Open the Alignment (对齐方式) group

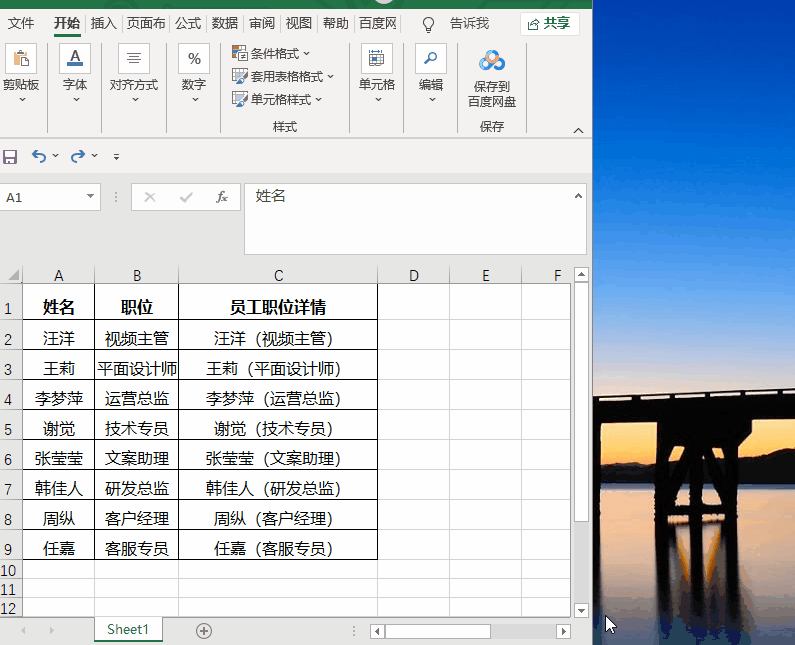(x=134, y=74)
